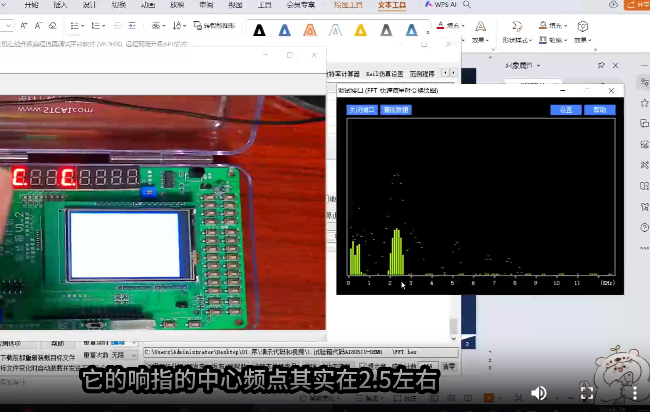
Task: Open the 形状样式 dropdown in the ribbon
Action: (x=517, y=40)
